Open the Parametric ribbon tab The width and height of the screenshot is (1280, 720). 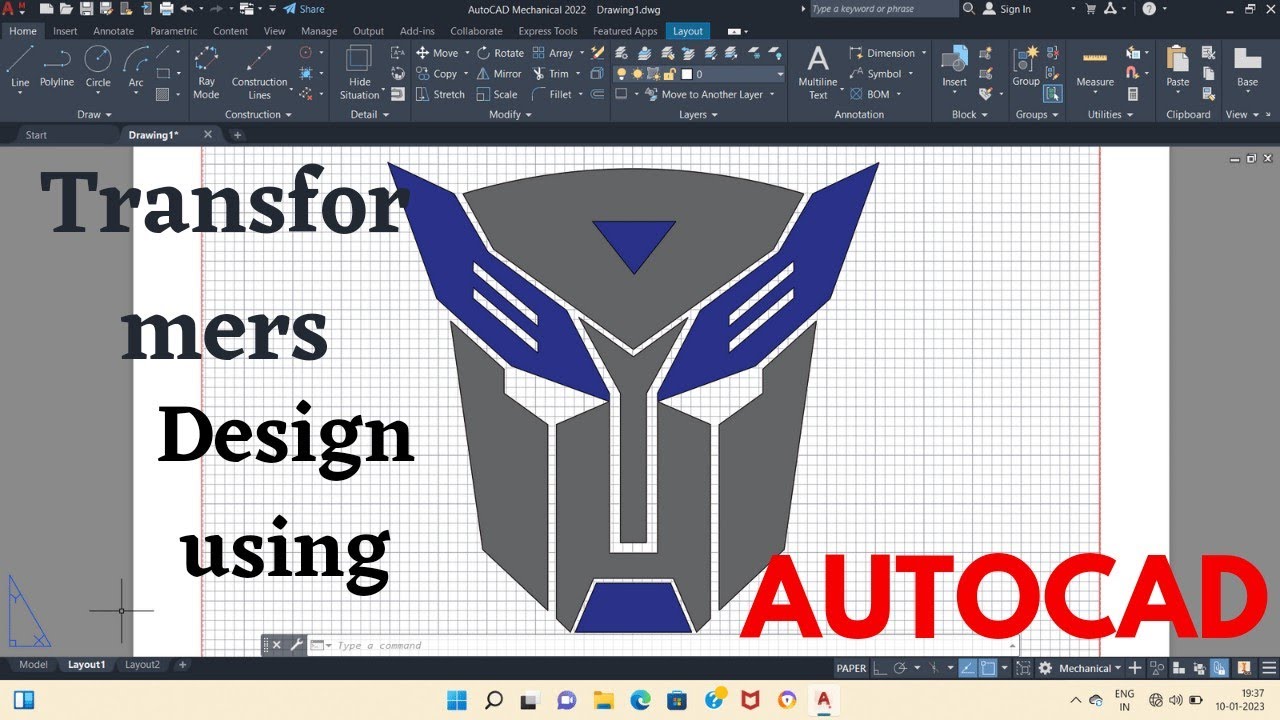tap(174, 31)
